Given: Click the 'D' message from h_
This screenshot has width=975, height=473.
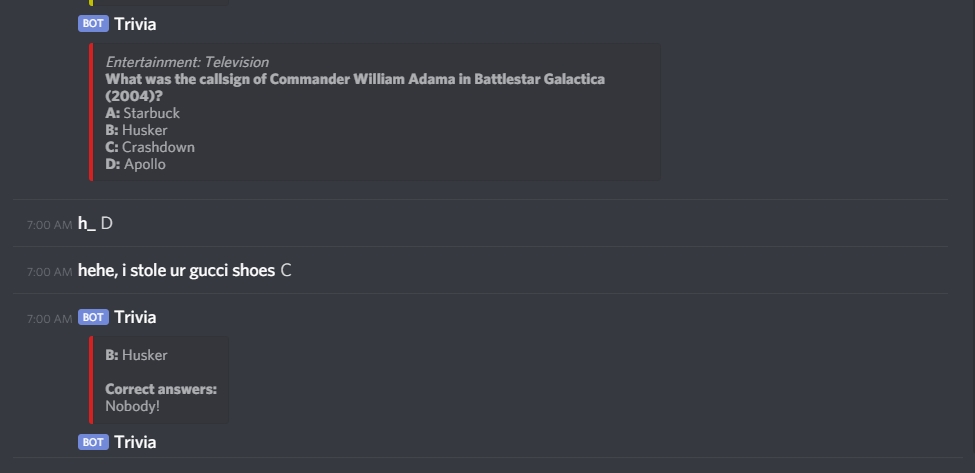Looking at the screenshot, I should (x=106, y=224).
